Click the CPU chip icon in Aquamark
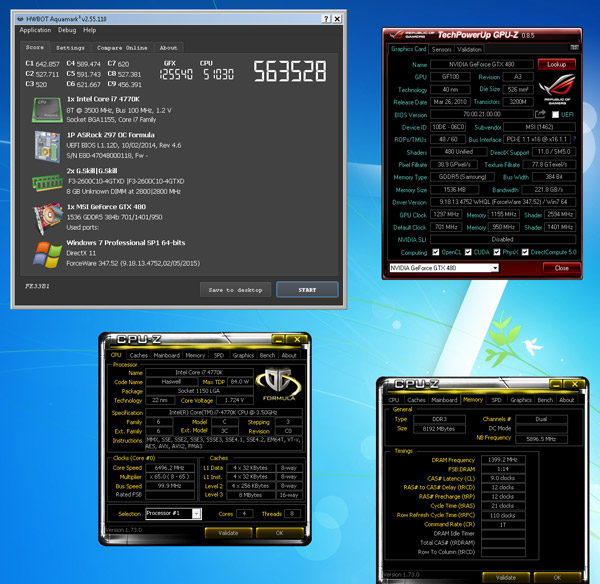The width and height of the screenshot is (600, 584). tap(47, 109)
